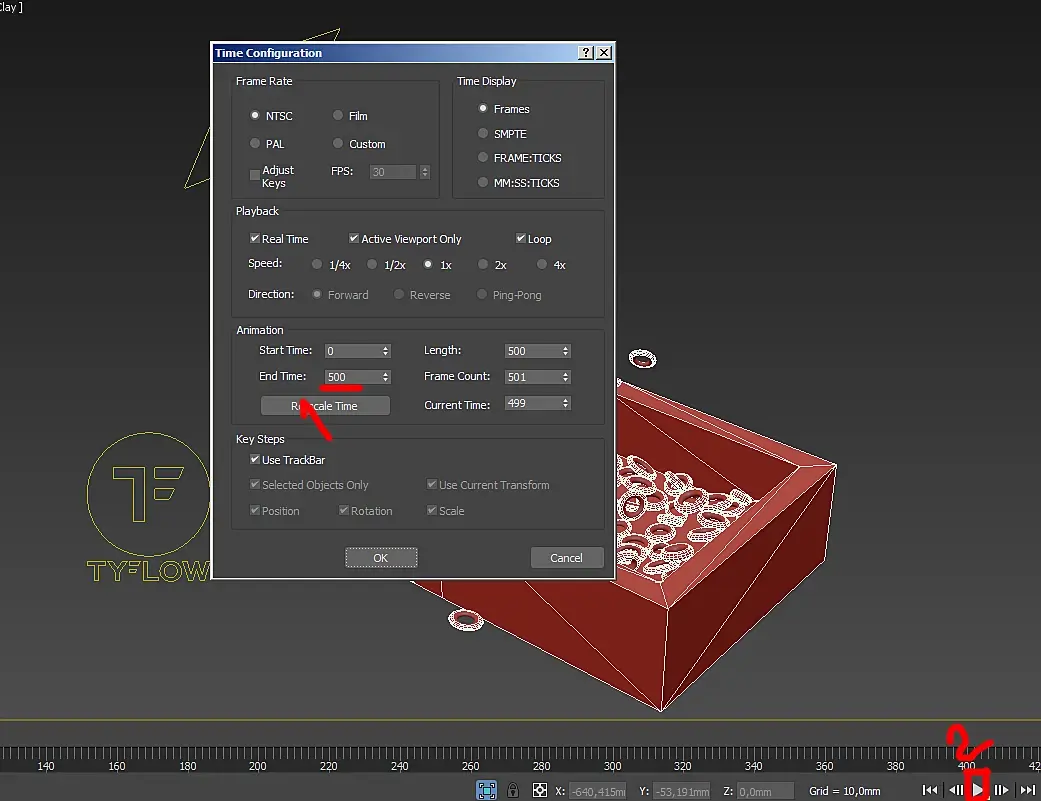The image size is (1041, 801).
Task: Click the FPS spinner arrows
Action: coord(425,172)
